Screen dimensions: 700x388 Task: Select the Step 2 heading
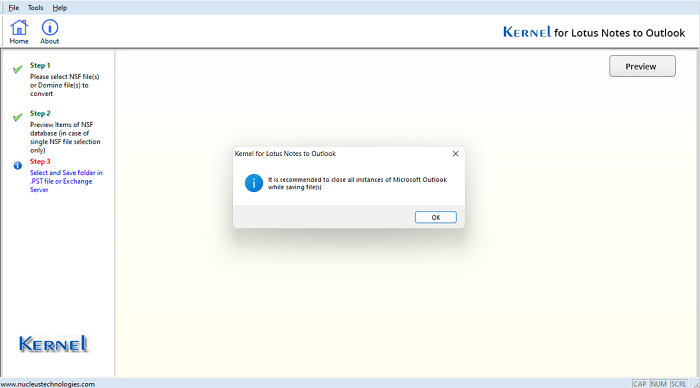pyautogui.click(x=40, y=113)
